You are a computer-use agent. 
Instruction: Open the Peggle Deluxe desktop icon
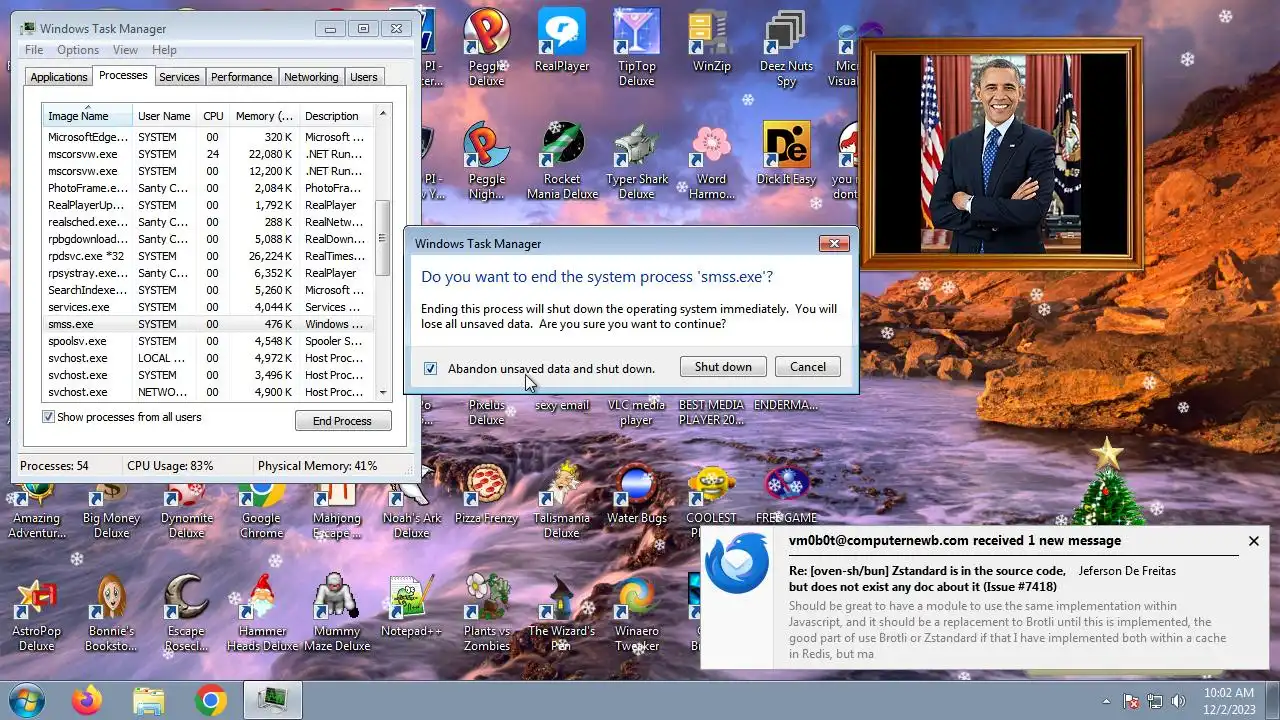tap(486, 45)
